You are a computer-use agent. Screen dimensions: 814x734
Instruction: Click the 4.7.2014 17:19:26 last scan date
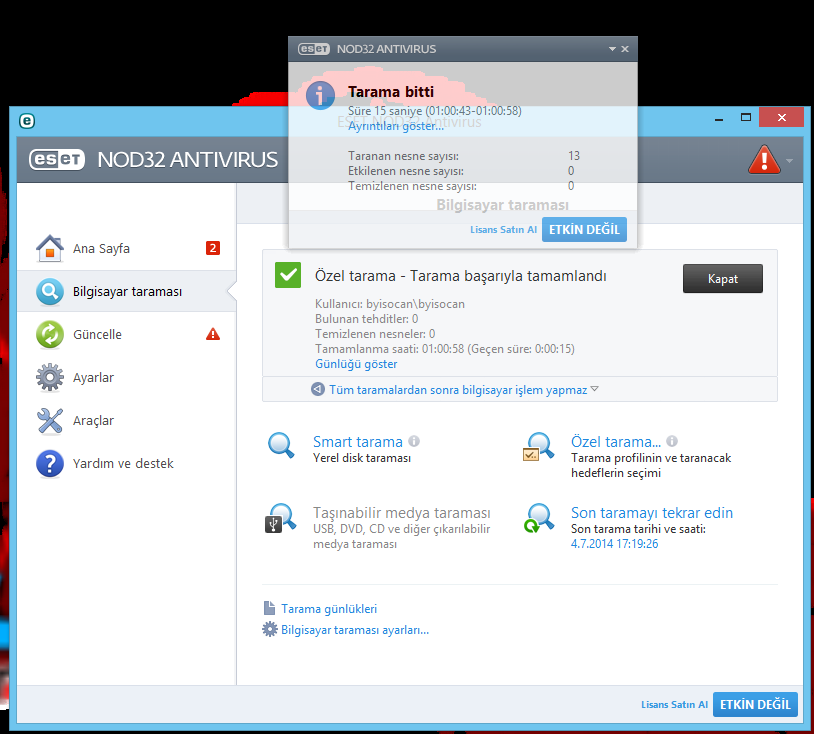coord(614,543)
